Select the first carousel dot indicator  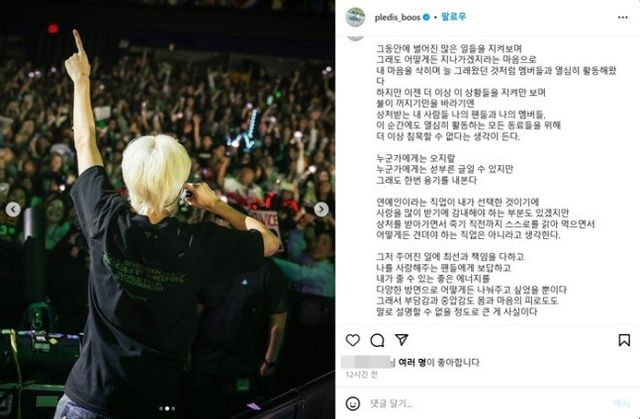click(x=161, y=408)
